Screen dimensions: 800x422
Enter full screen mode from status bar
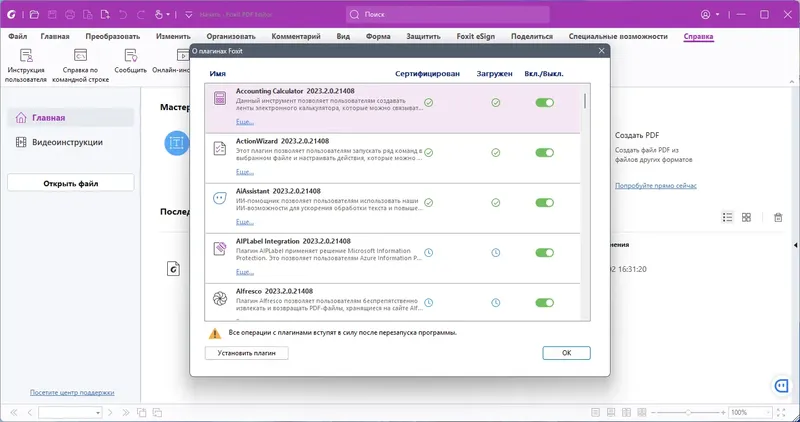(x=781, y=412)
